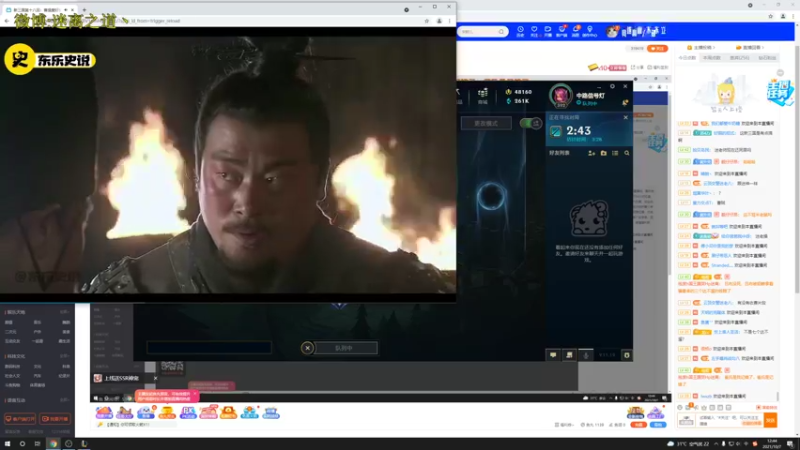Open a new tab in front Chrome window
Image resolution: width=800 pixels, height=450 pixels.
point(84,10)
